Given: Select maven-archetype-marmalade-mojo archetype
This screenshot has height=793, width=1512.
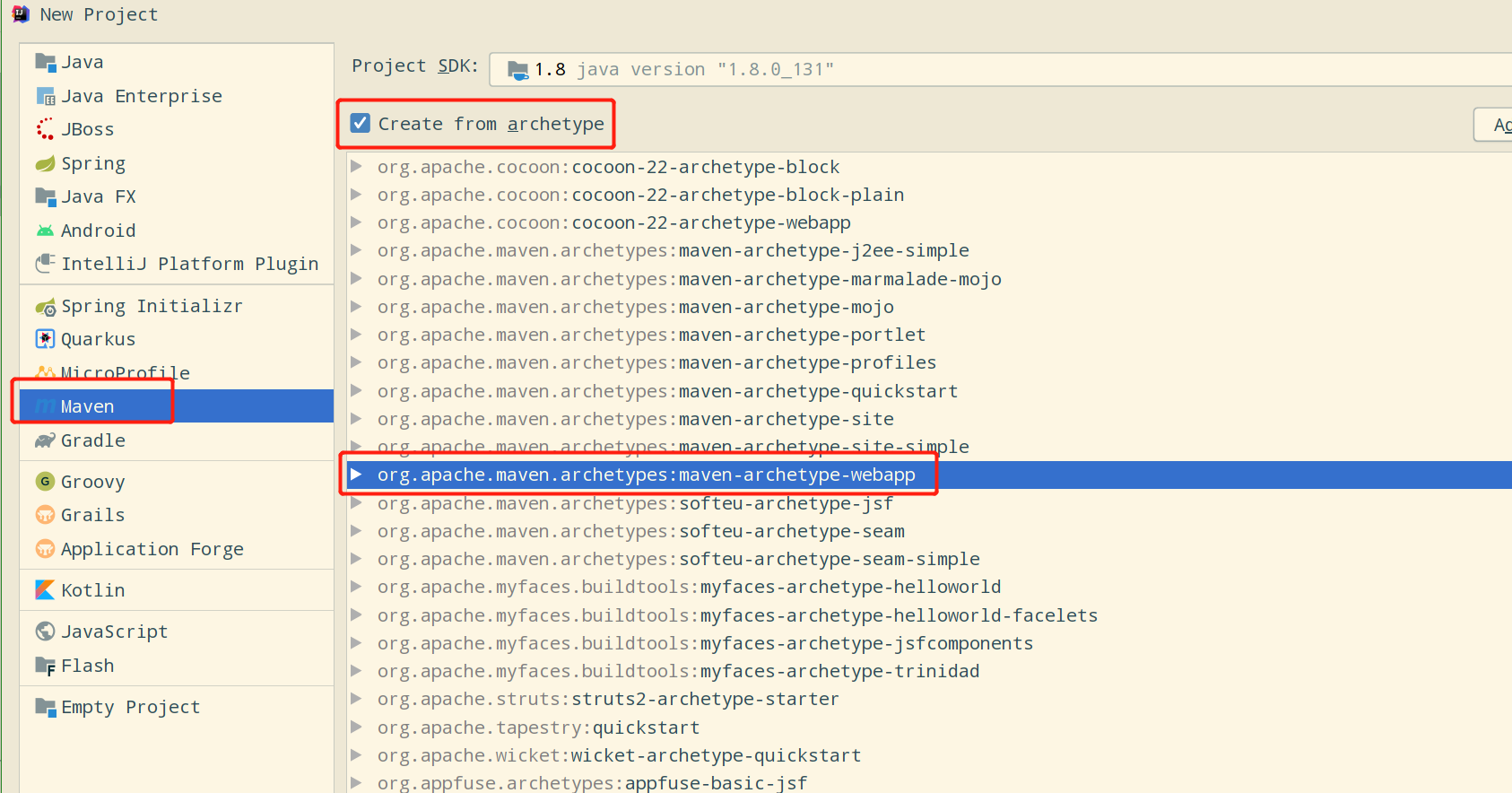Looking at the screenshot, I should (x=929, y=279).
